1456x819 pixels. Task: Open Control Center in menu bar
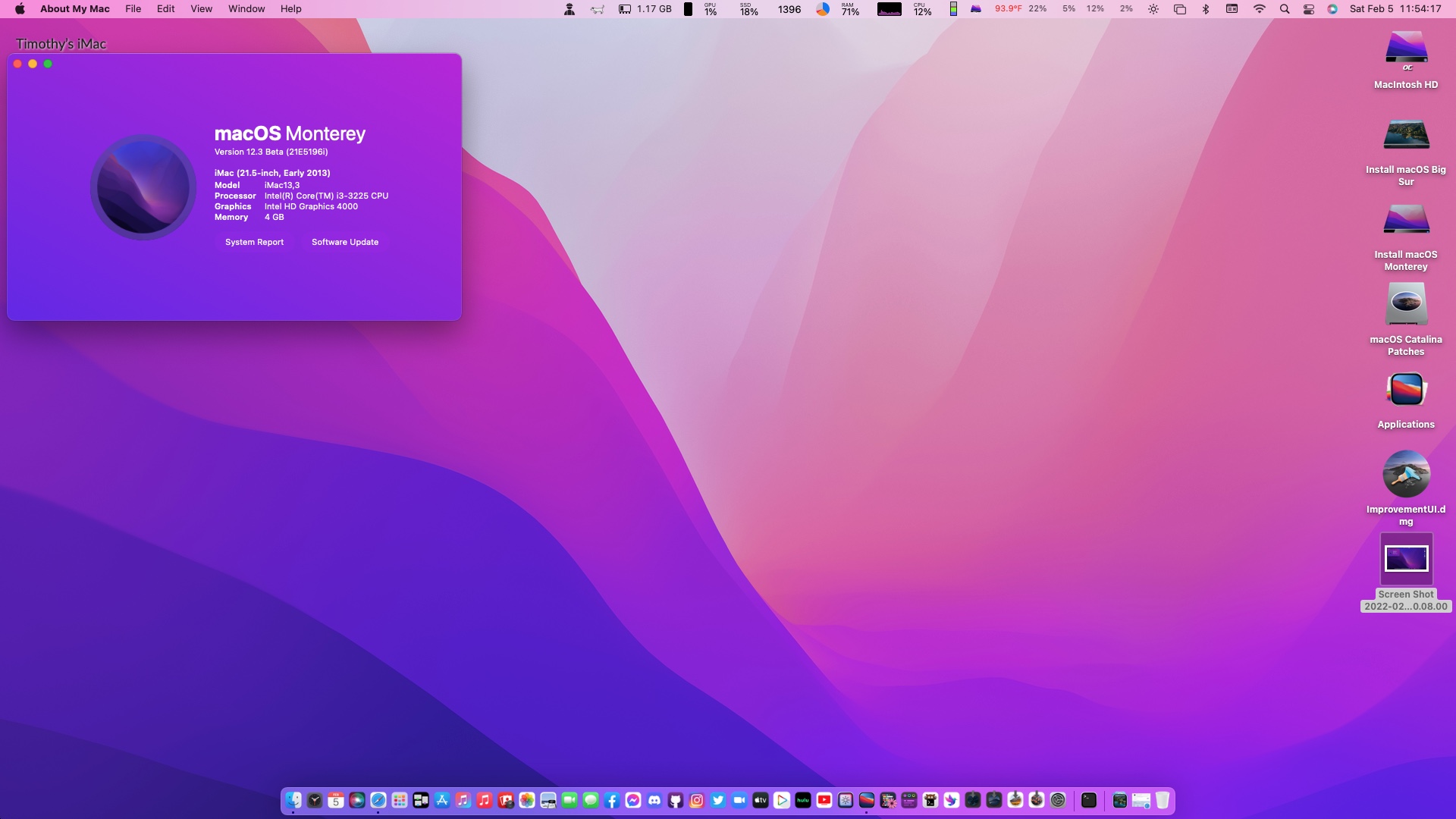pos(1308,9)
